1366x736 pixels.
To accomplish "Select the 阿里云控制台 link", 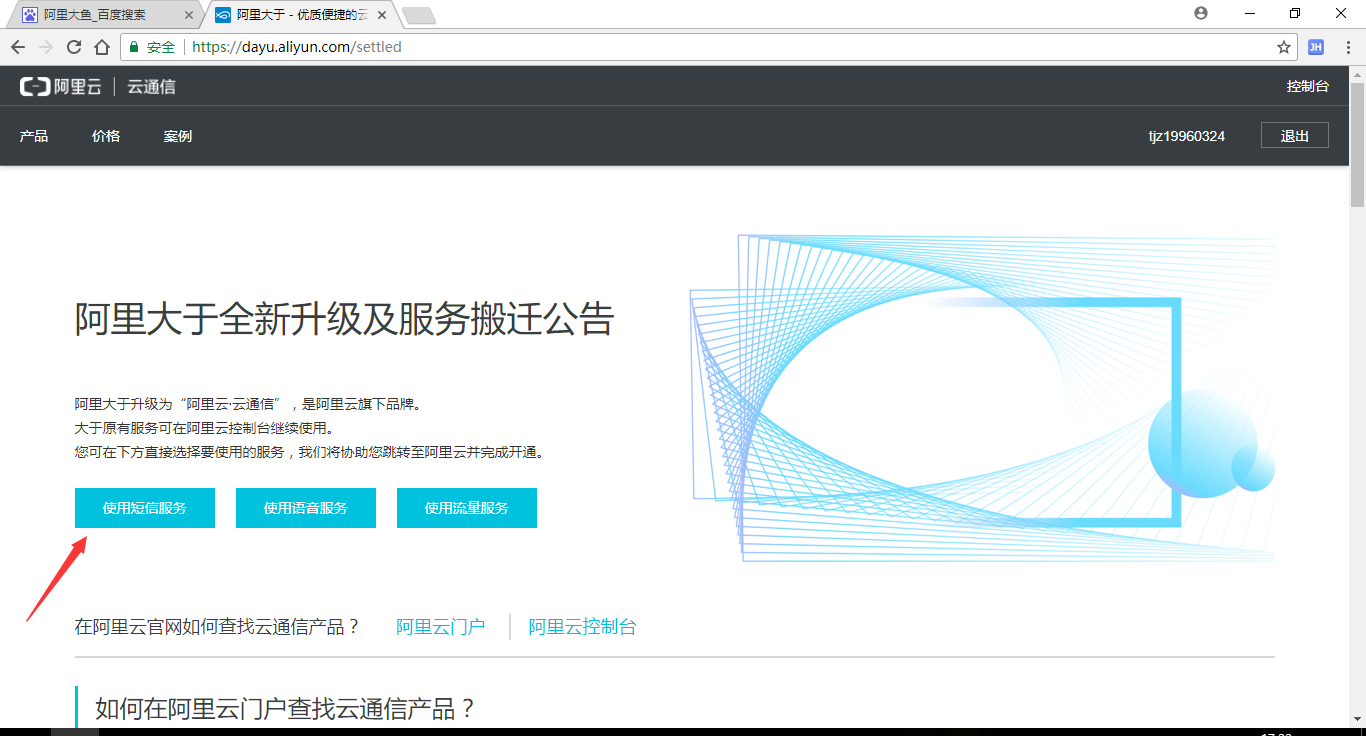I will tap(582, 627).
